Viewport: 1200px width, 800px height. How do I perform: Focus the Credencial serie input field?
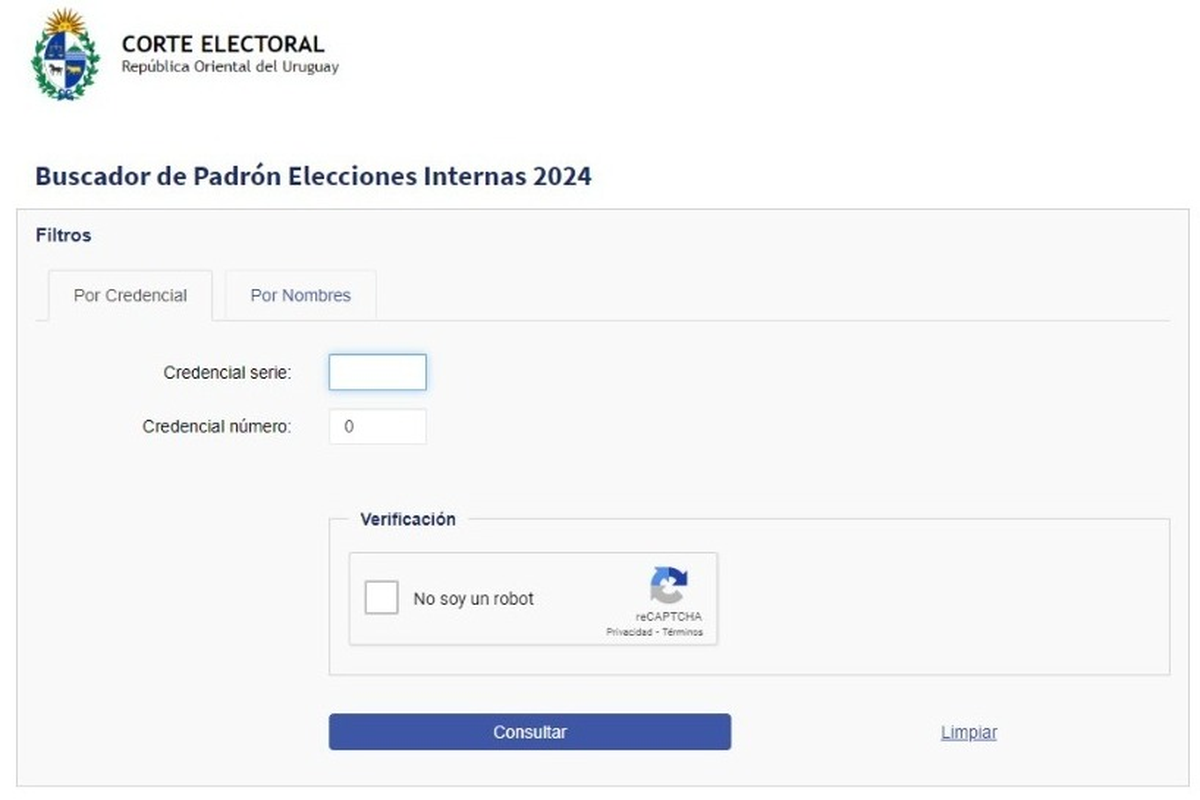[377, 372]
